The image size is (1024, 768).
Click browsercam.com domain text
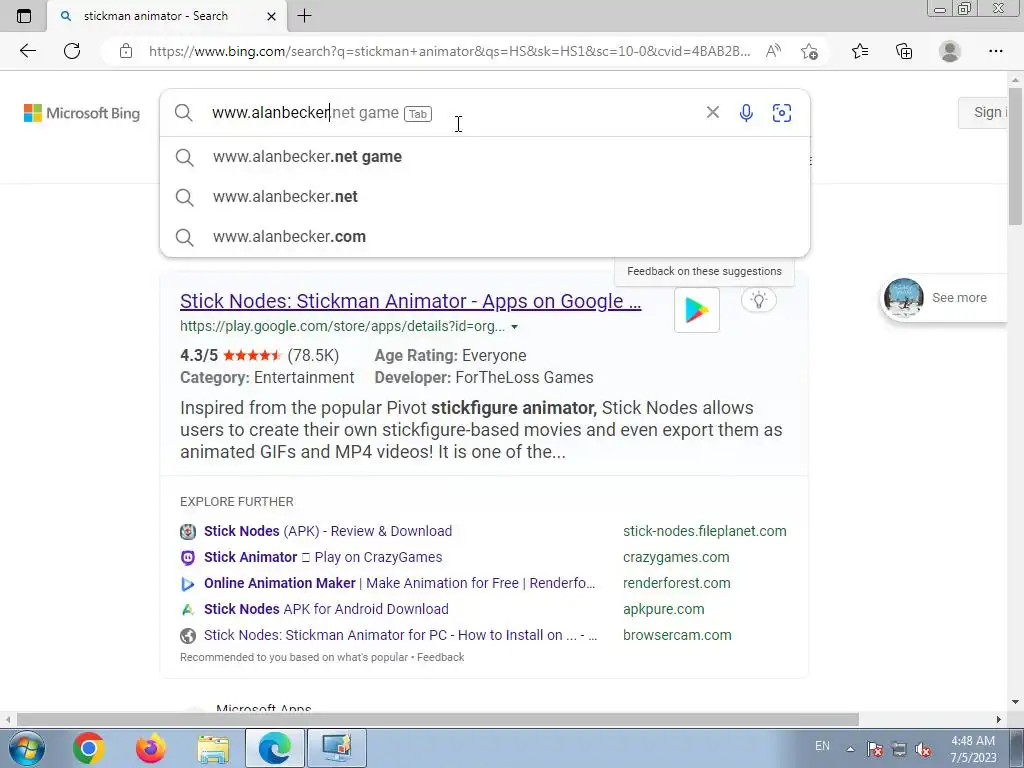point(677,635)
